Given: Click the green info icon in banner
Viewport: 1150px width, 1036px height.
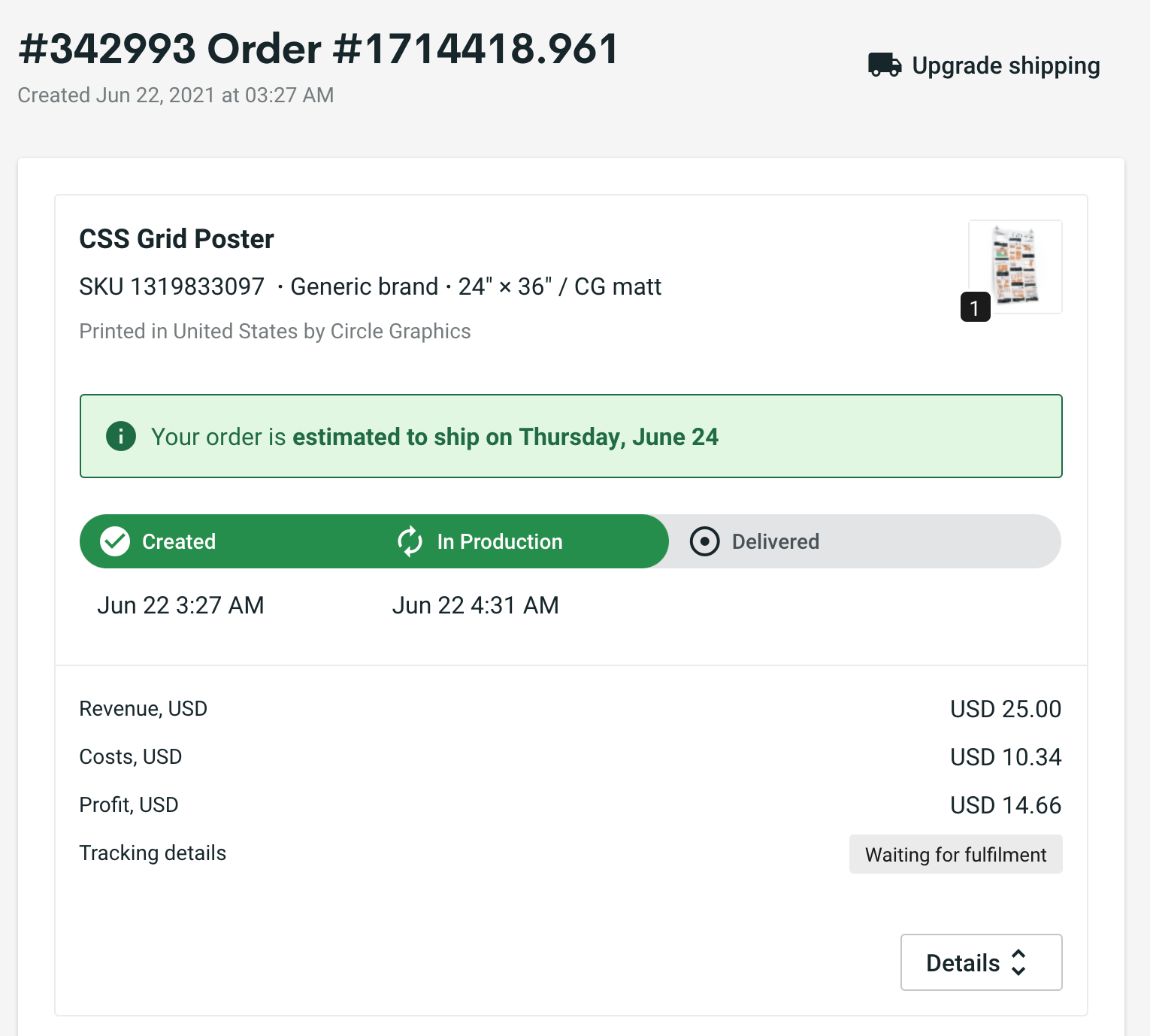Looking at the screenshot, I should [121, 436].
